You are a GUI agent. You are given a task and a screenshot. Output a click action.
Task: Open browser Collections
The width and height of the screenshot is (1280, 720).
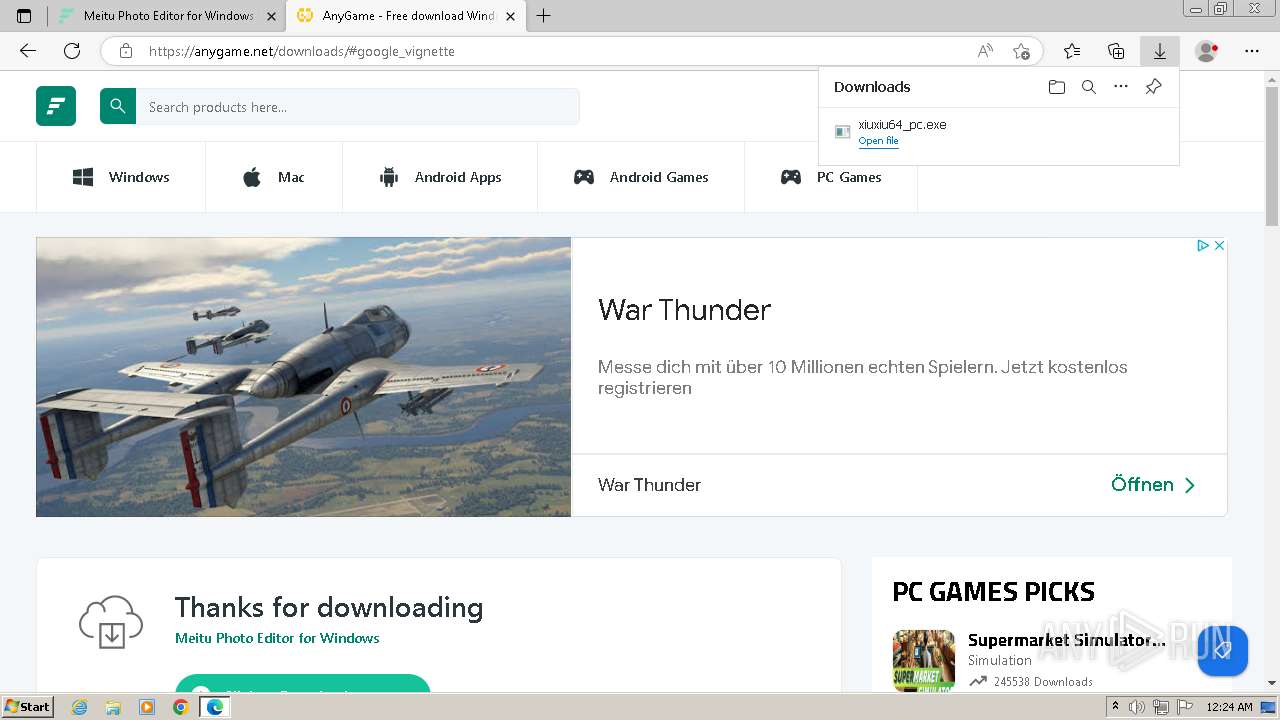1116,51
